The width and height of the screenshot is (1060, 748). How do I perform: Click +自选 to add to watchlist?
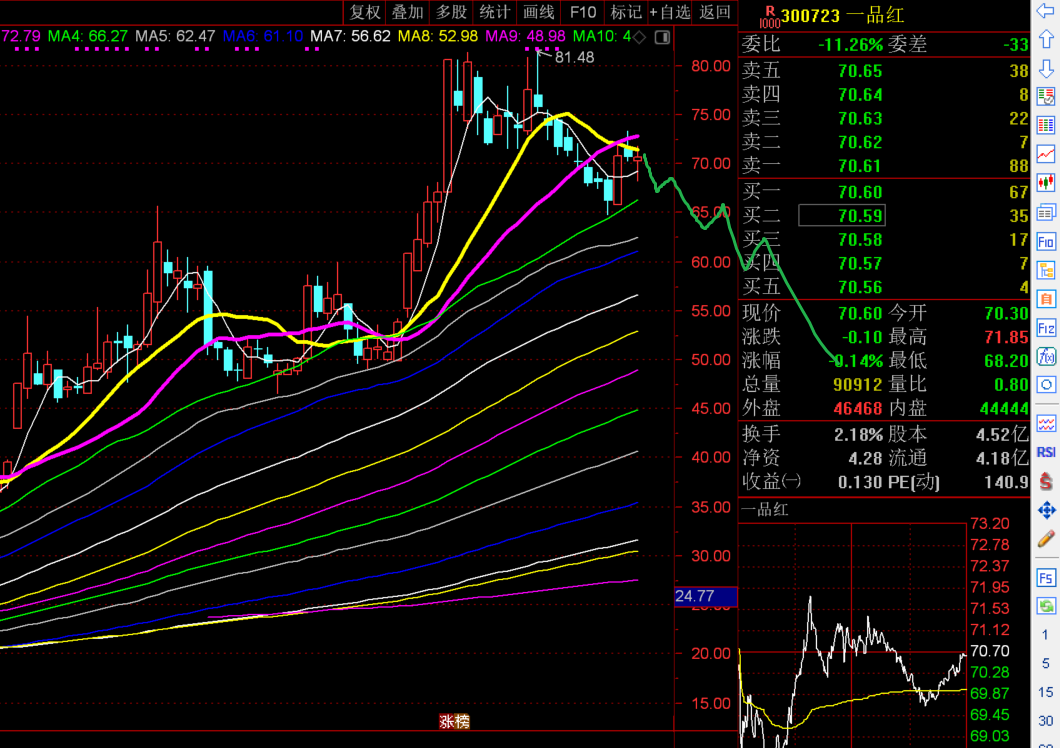click(x=670, y=12)
